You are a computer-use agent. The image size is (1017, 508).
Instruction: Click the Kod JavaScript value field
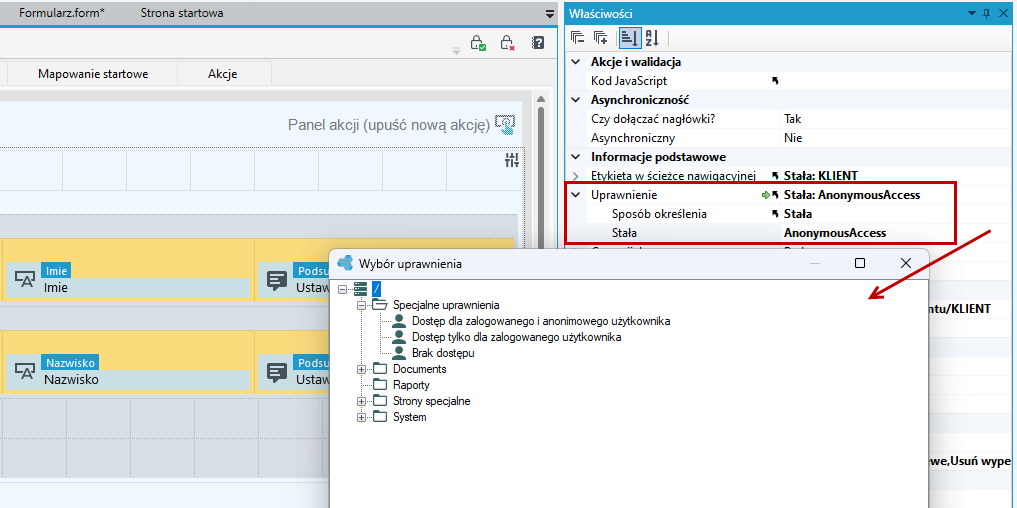click(x=898, y=81)
